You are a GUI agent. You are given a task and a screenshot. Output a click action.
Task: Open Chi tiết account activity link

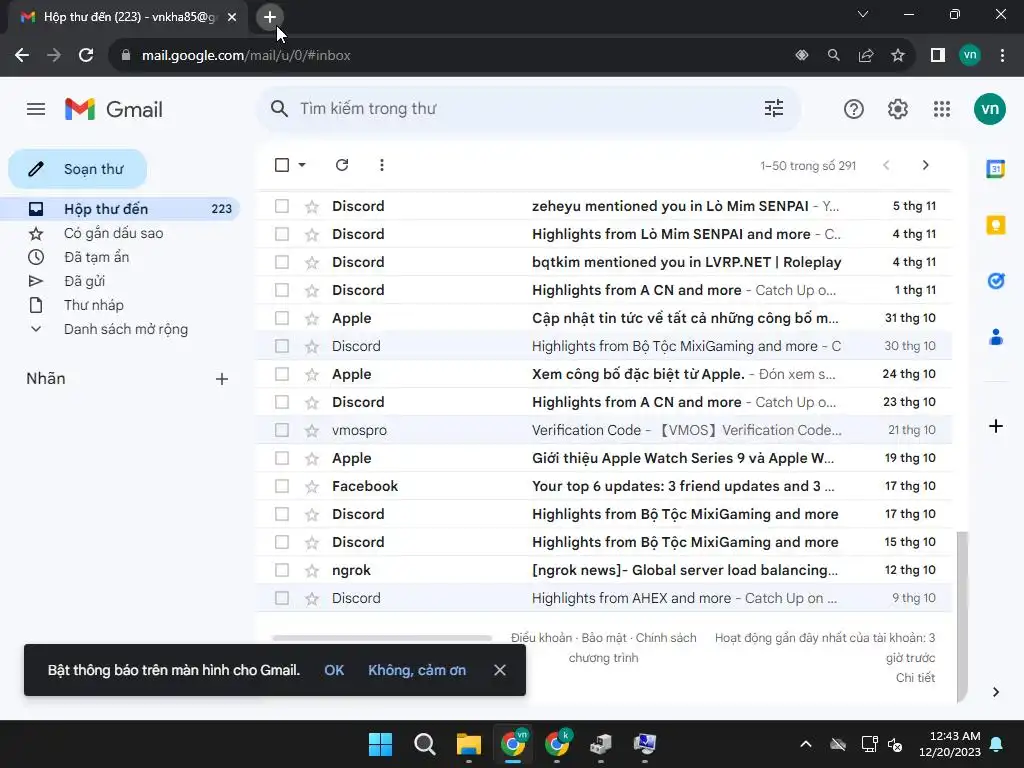(x=915, y=678)
